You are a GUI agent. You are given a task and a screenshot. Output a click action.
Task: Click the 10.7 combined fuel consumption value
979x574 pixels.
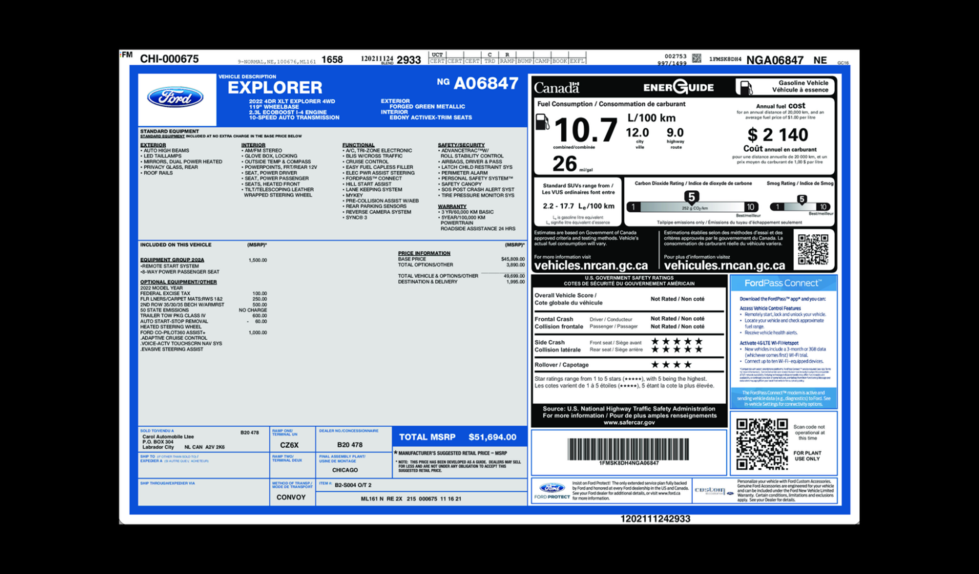point(585,130)
